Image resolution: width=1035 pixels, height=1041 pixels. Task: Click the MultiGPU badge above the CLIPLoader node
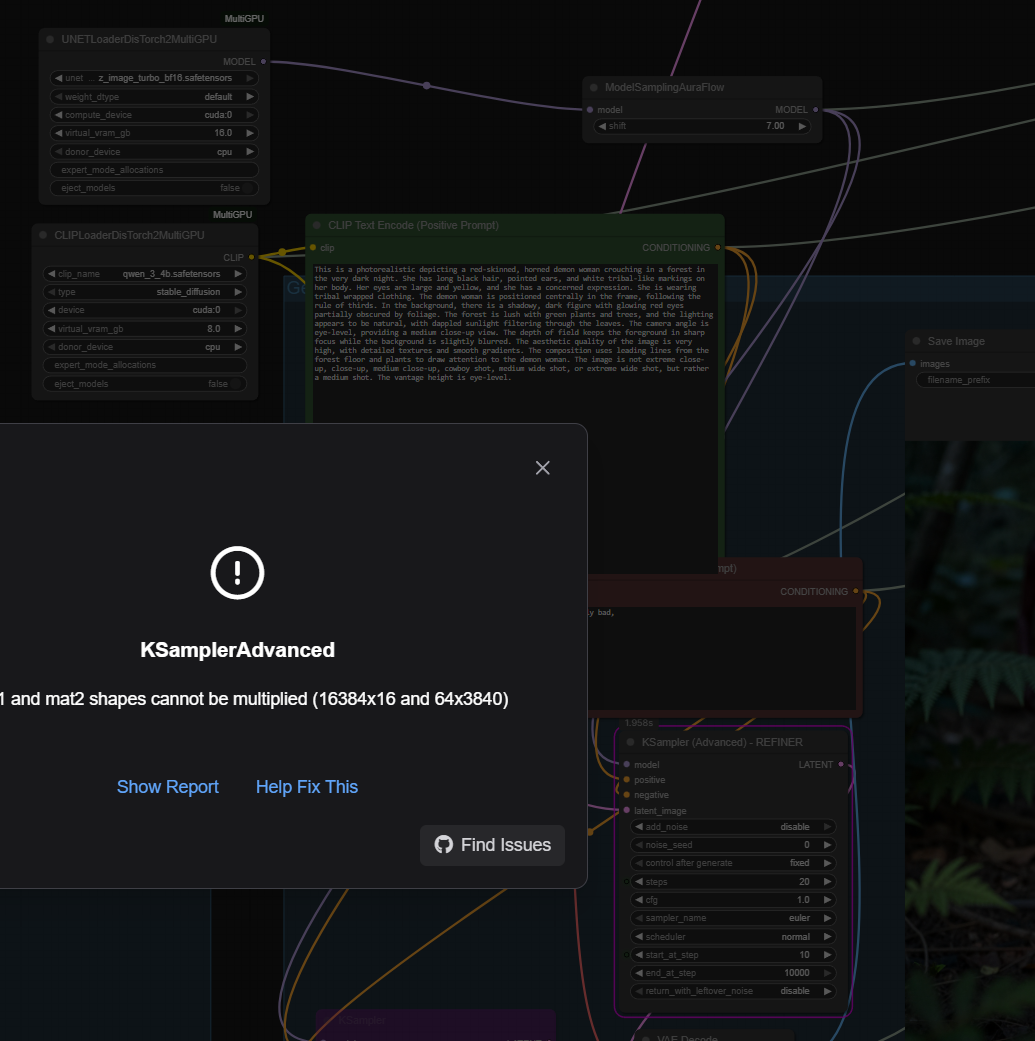[232, 214]
